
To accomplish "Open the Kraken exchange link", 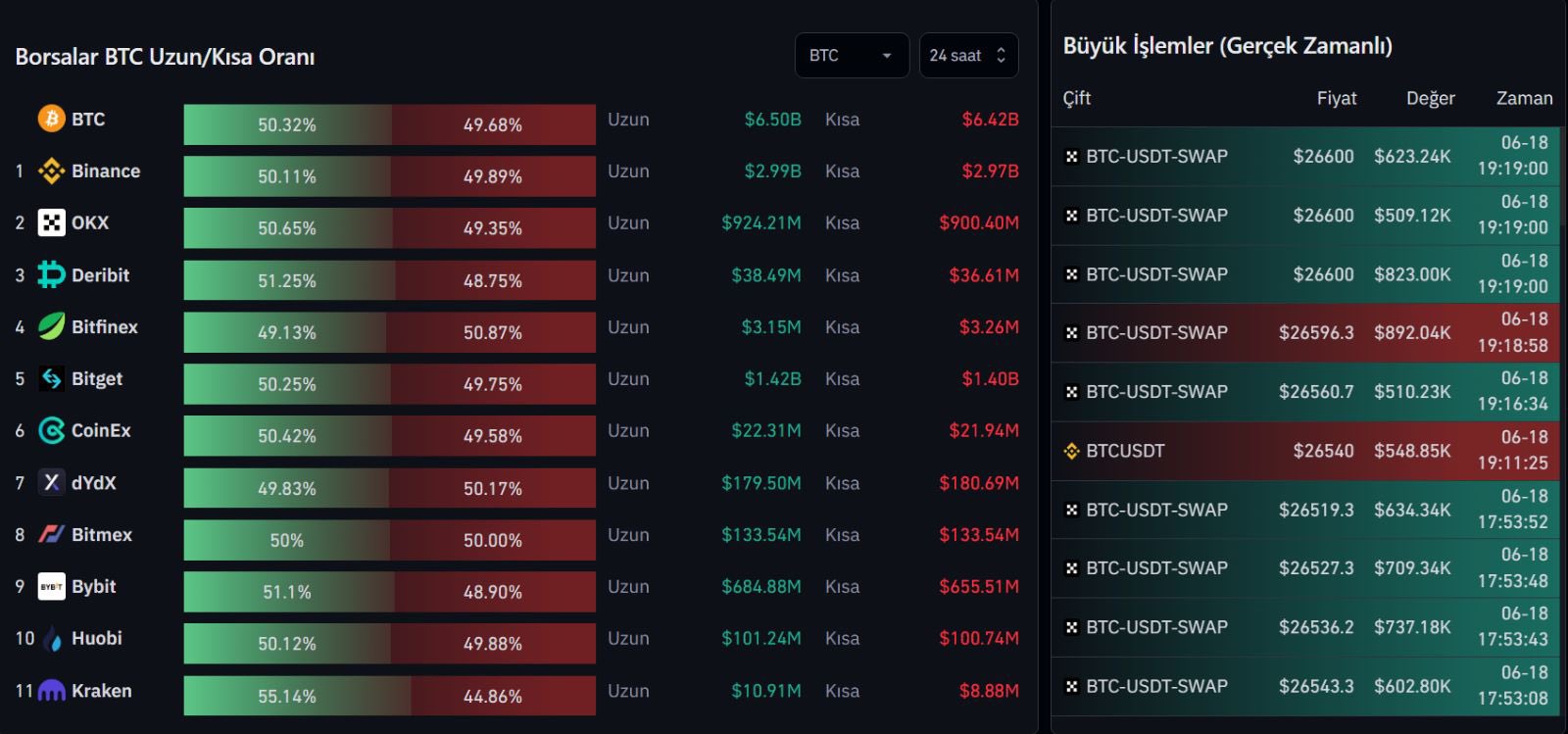I will click(101, 690).
